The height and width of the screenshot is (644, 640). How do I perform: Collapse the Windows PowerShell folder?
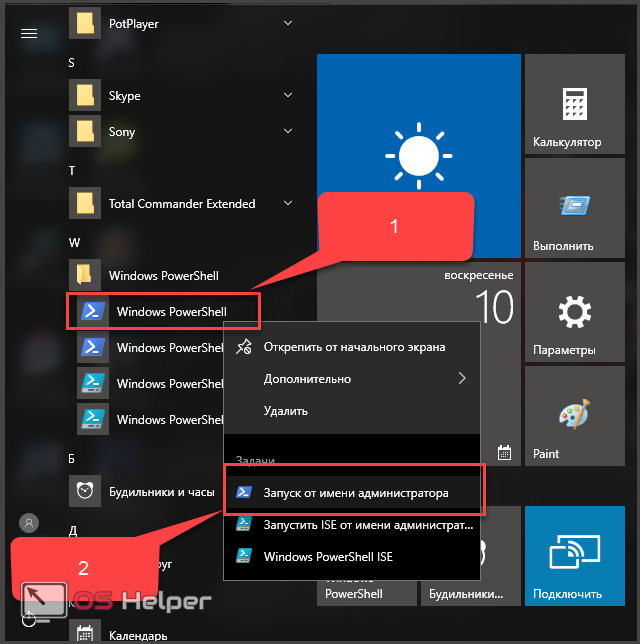[x=181, y=275]
